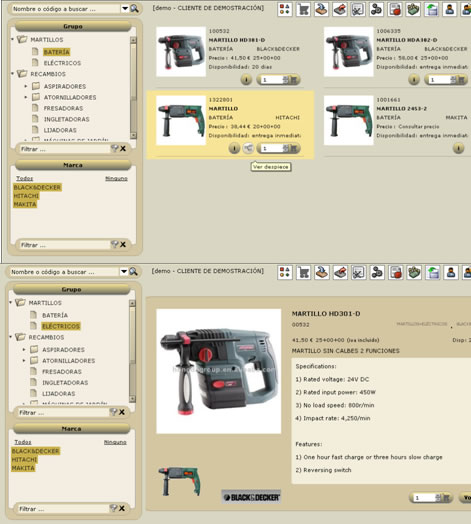Focus the Marca Filtrar field in list view
The height and width of the screenshot is (524, 471).
(64, 245)
